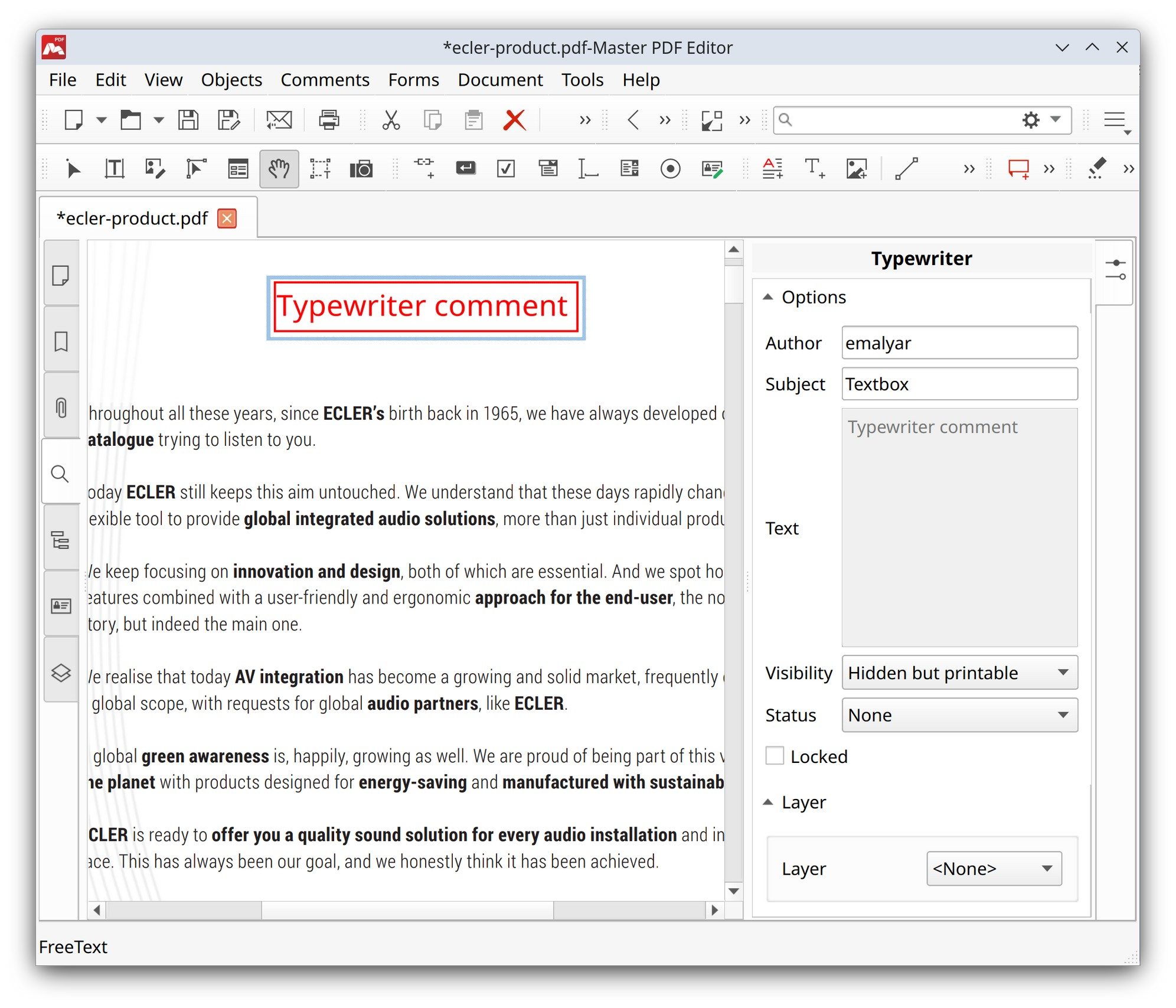The height and width of the screenshot is (1008, 1176).
Task: Open the Tools menu
Action: pyautogui.click(x=582, y=80)
